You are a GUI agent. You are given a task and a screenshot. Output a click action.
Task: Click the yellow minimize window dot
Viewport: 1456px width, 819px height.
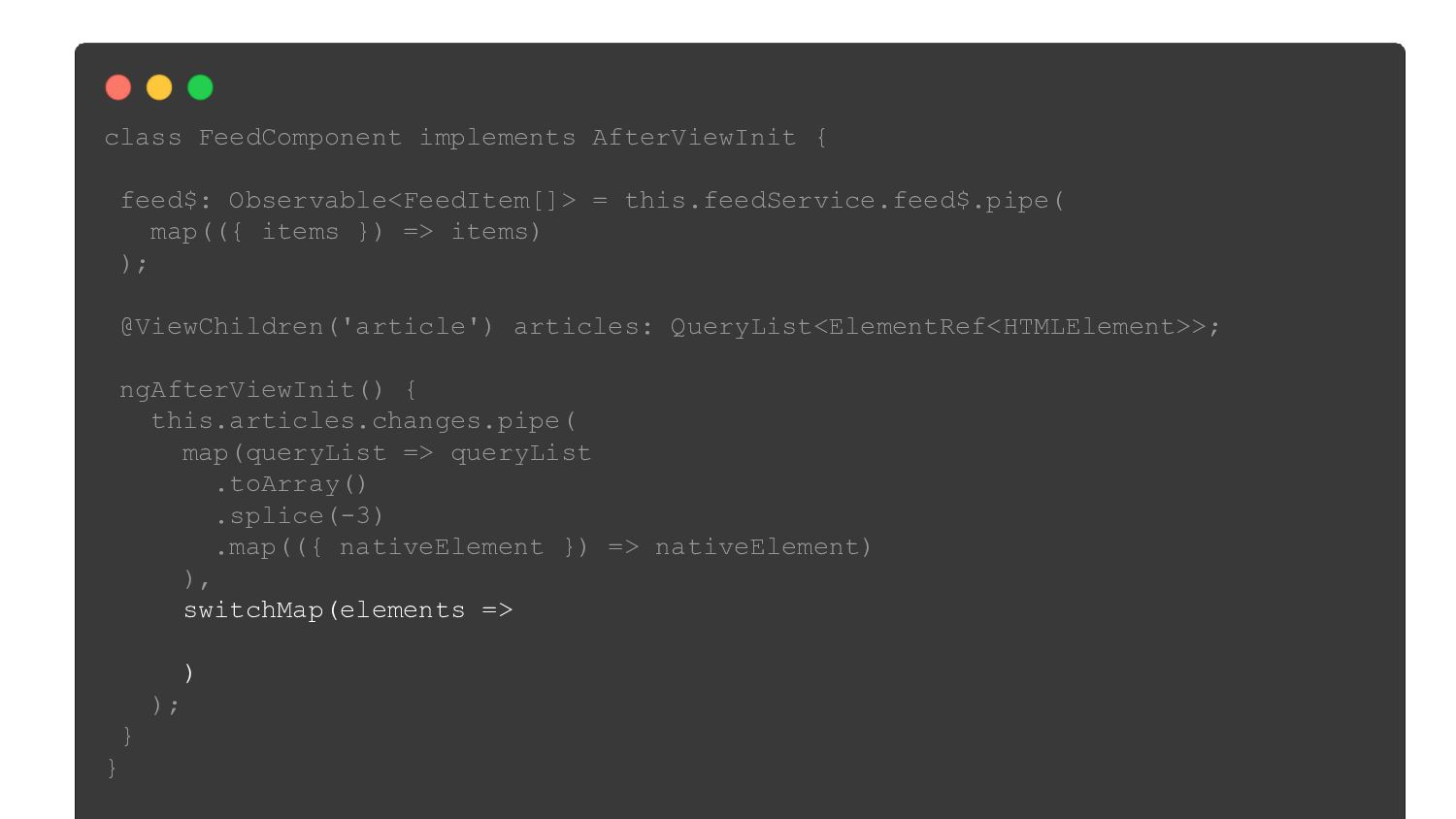[x=159, y=87]
